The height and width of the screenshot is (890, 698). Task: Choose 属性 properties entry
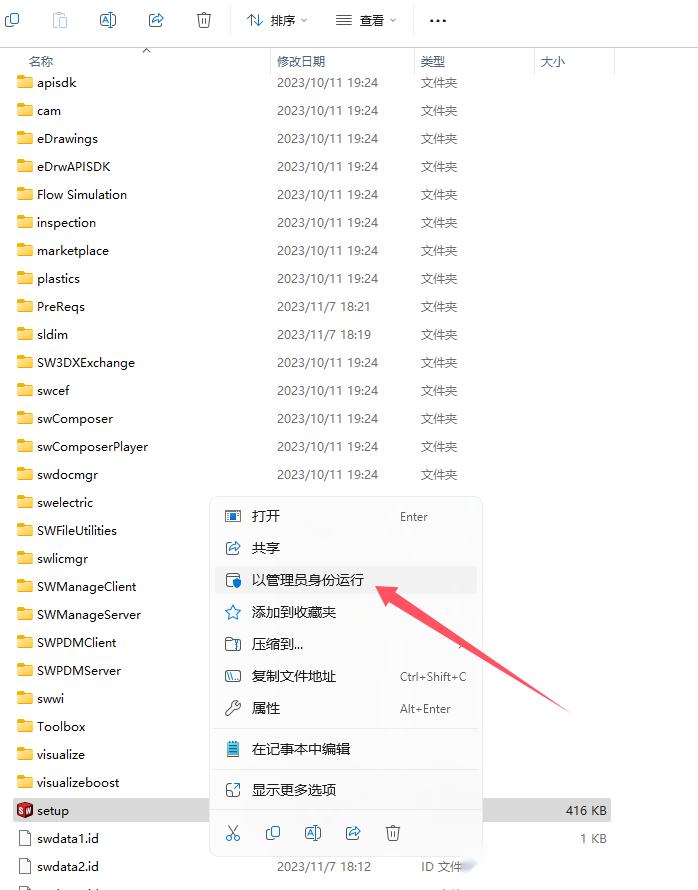tap(346, 708)
